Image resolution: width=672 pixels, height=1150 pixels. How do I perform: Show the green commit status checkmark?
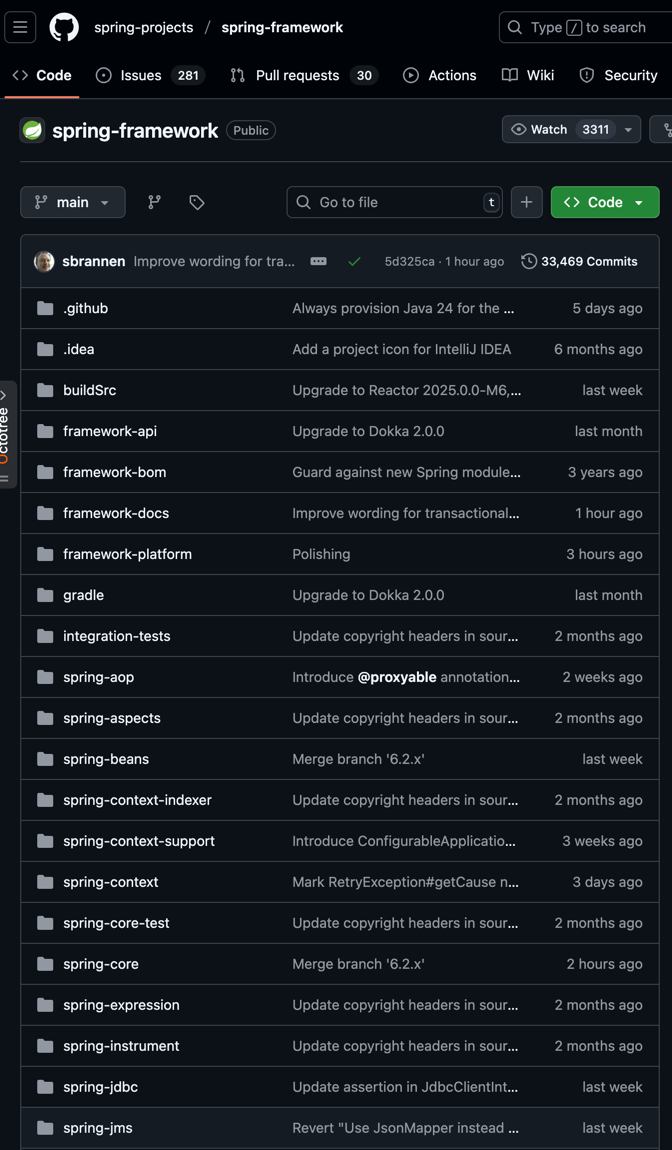pos(354,261)
